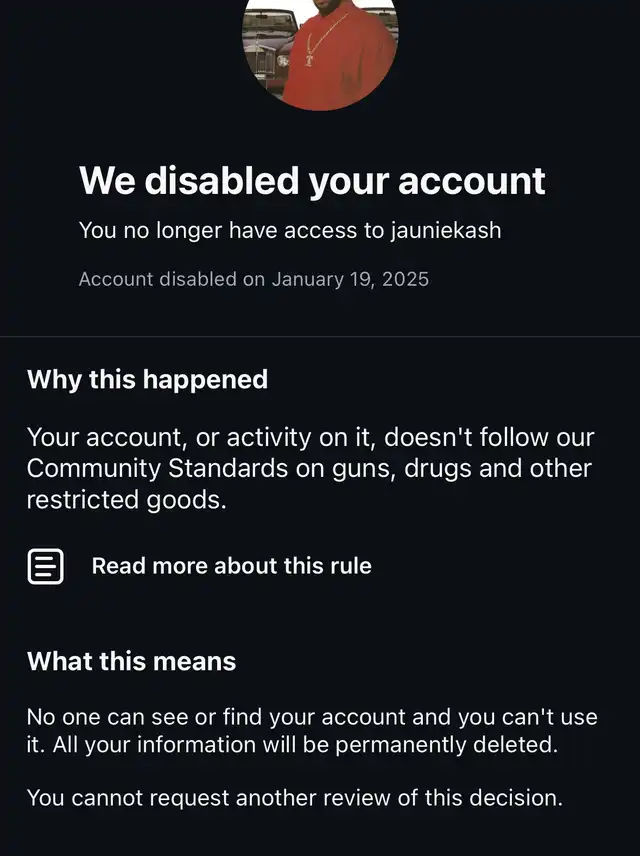Click the Community Standards explanation paragraph
This screenshot has width=640, height=856.
(310, 468)
